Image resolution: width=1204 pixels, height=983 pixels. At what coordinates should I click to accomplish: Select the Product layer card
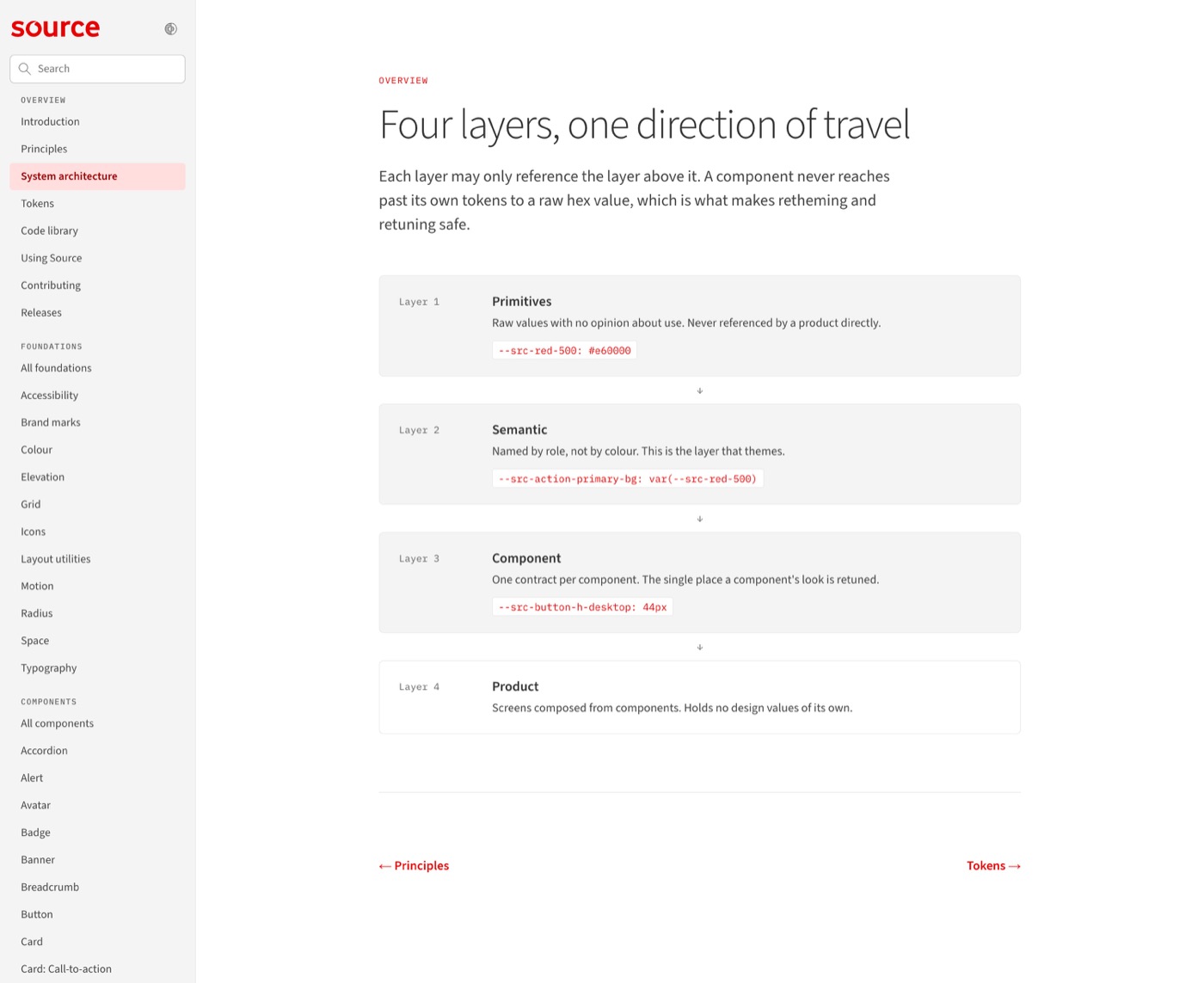(x=699, y=697)
